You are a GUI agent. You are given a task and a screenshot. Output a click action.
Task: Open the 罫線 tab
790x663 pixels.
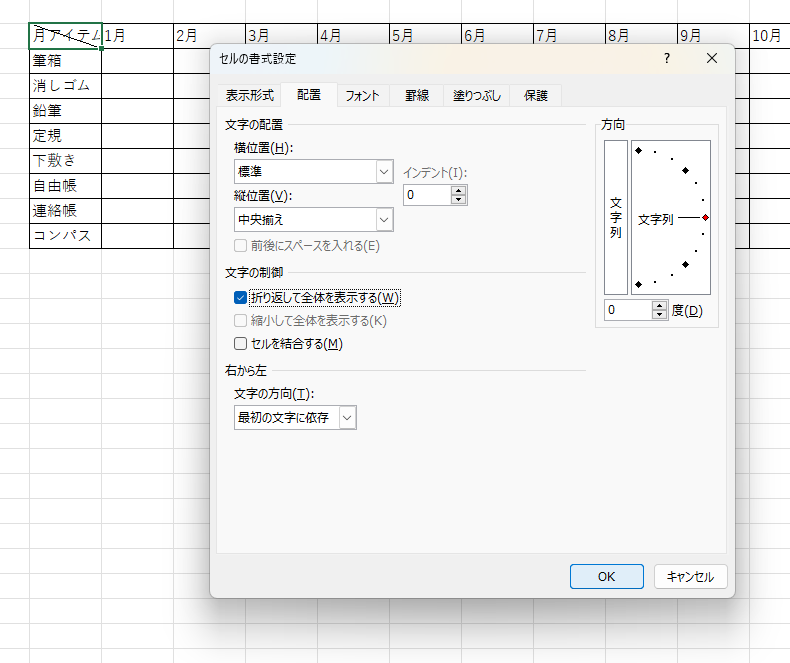tap(417, 96)
